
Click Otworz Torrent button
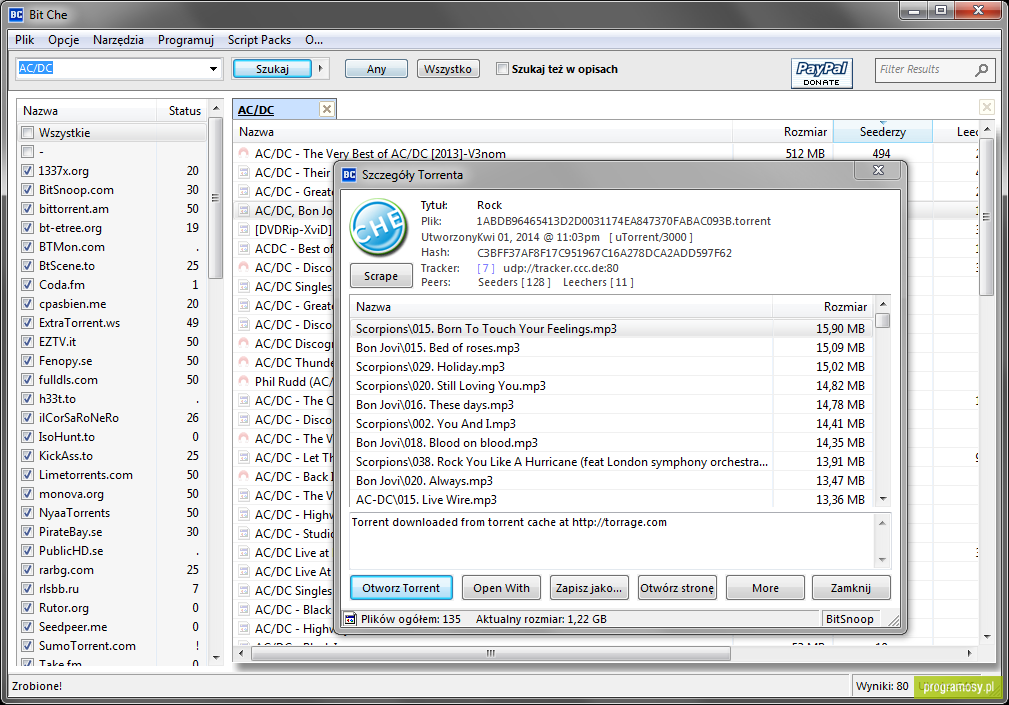pos(401,588)
